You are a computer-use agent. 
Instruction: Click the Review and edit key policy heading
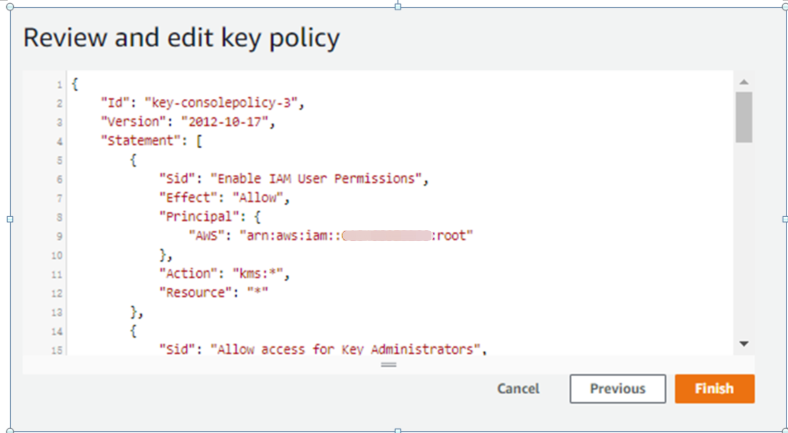click(181, 38)
